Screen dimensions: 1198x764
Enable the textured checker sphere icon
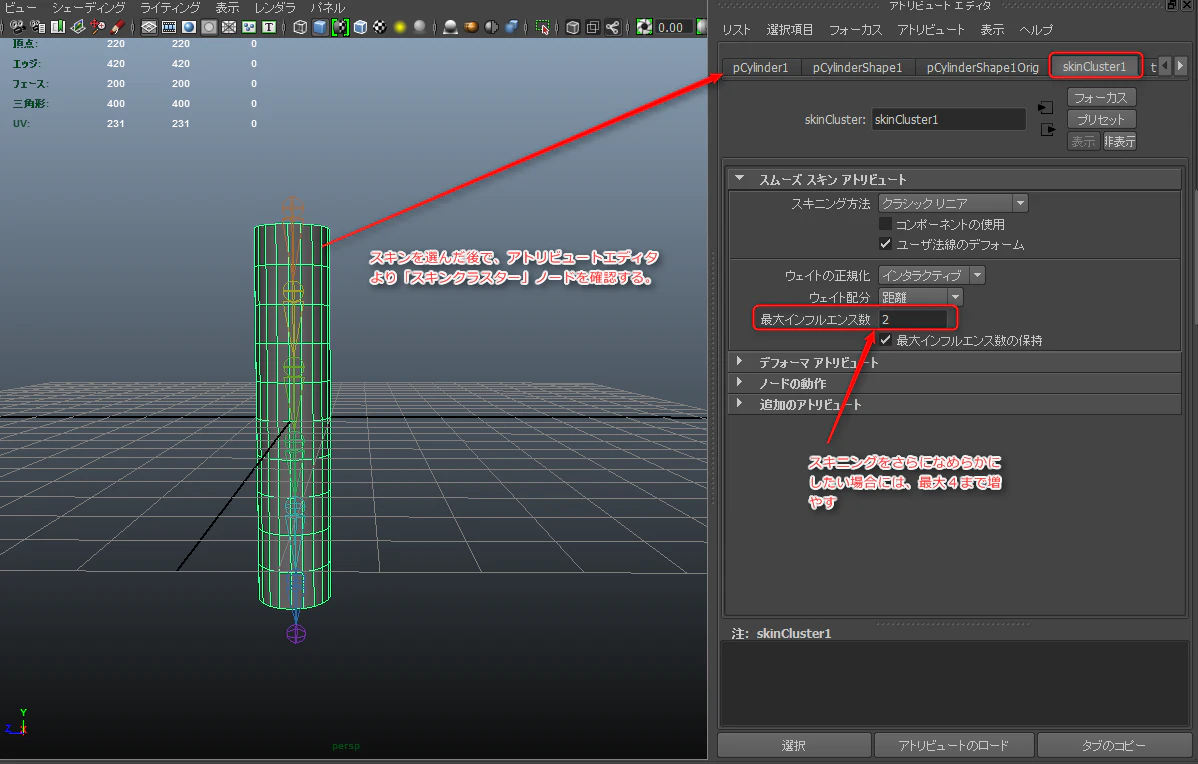click(x=380, y=28)
